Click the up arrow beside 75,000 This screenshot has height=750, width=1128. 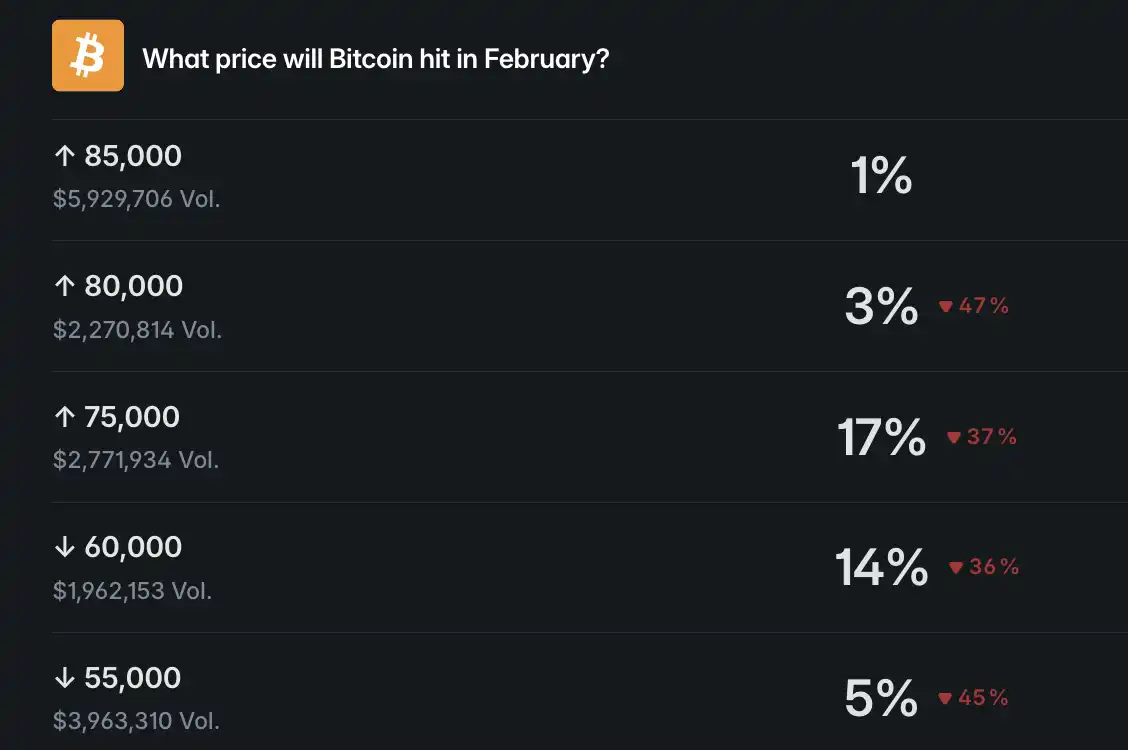point(65,417)
